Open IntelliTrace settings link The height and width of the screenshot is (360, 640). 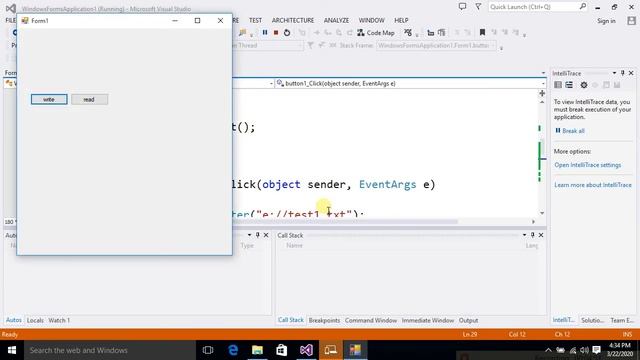click(587, 165)
